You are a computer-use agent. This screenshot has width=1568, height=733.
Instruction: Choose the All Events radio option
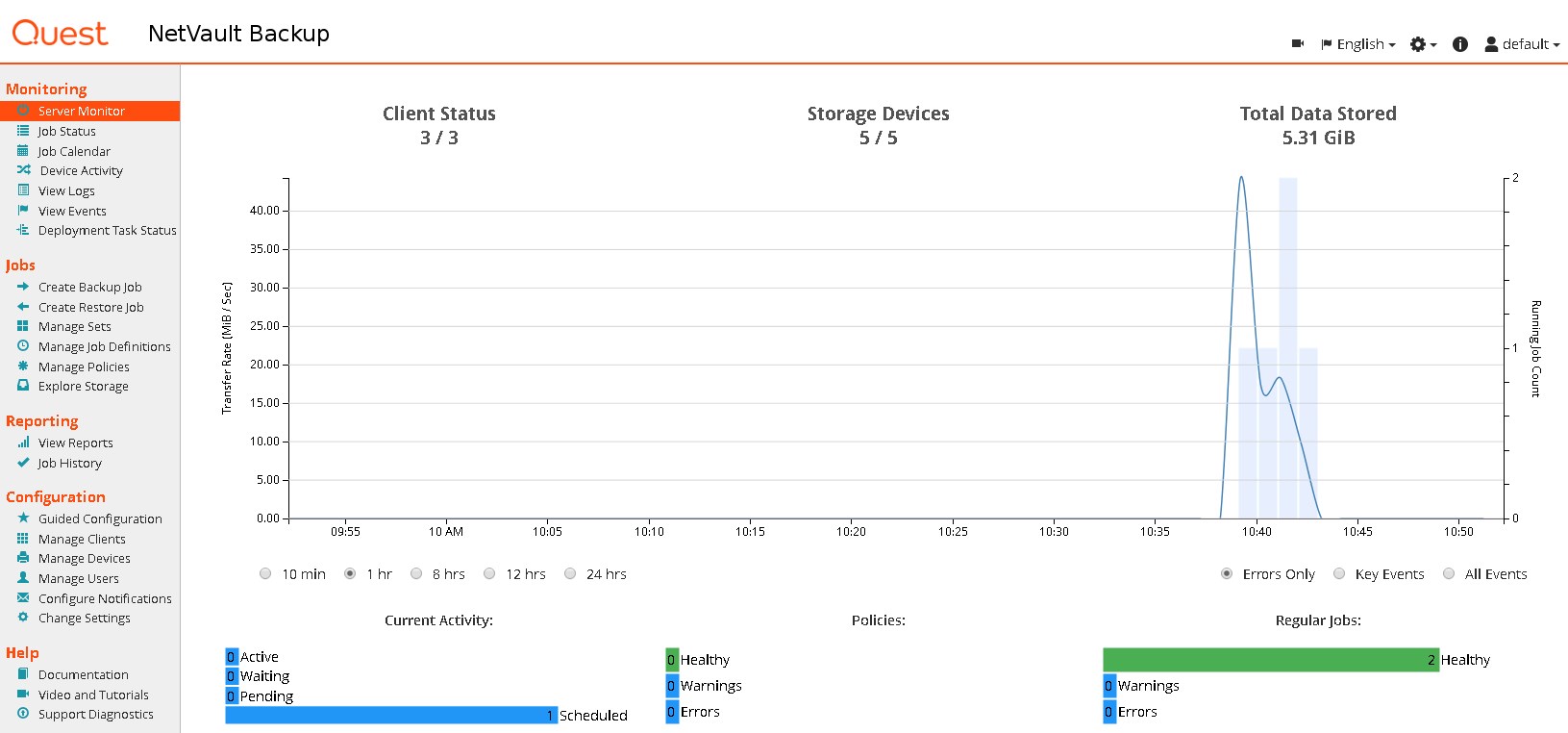pyautogui.click(x=1449, y=574)
